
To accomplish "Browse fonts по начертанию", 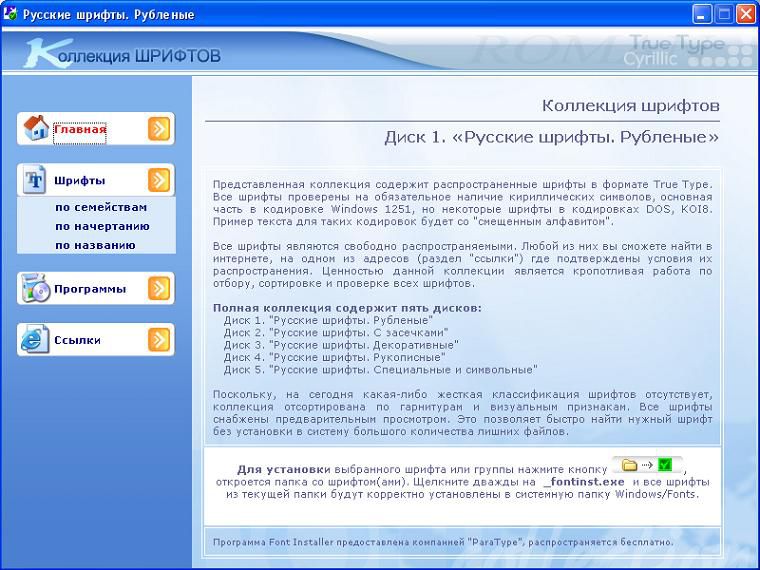I will [102, 226].
